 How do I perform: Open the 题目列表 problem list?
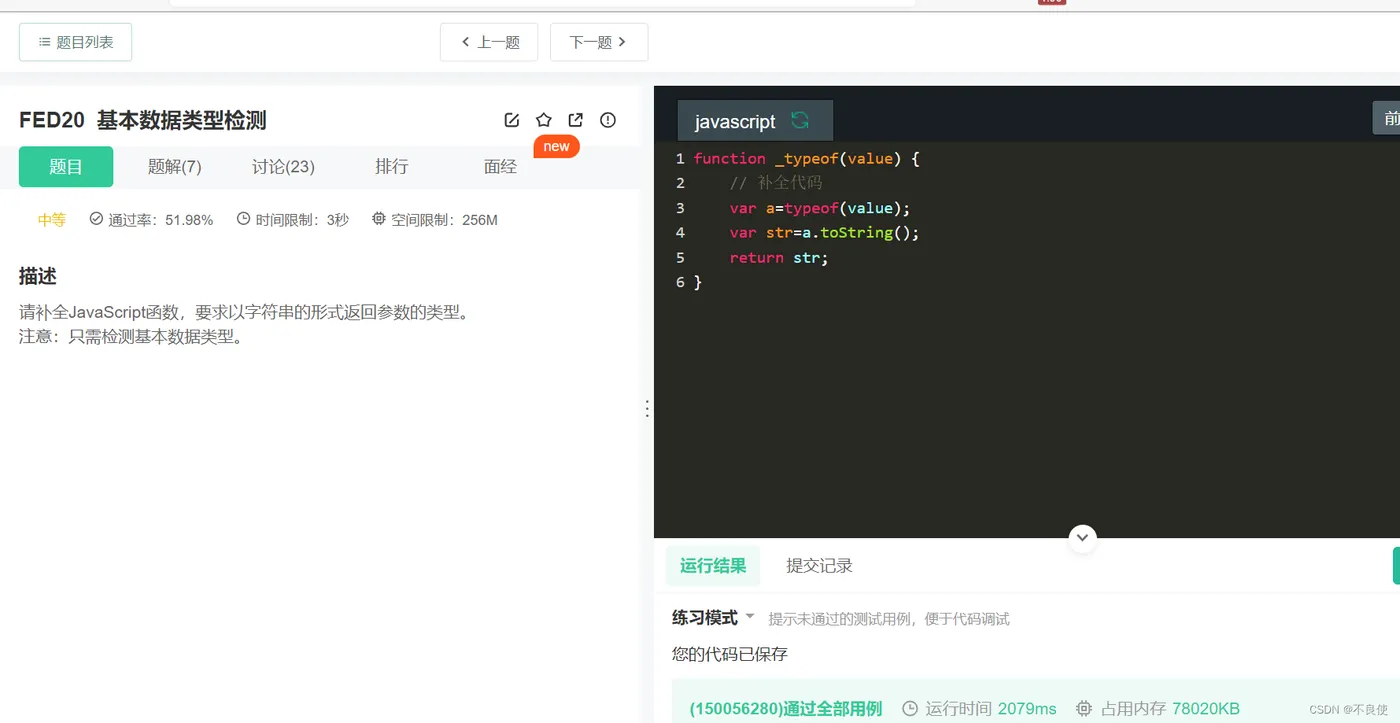click(75, 42)
